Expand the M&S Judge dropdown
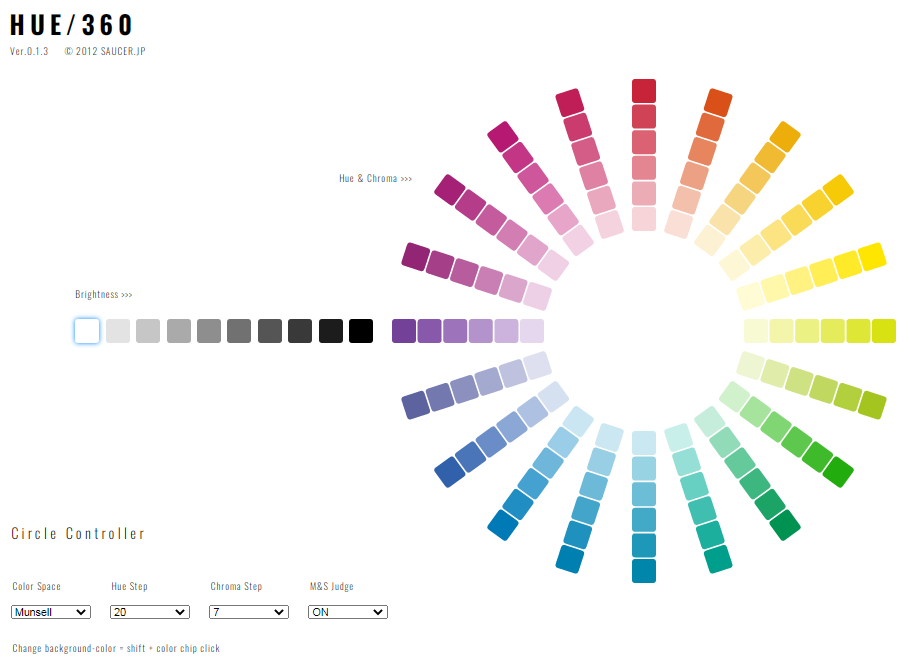The width and height of the screenshot is (909, 662). 348,612
